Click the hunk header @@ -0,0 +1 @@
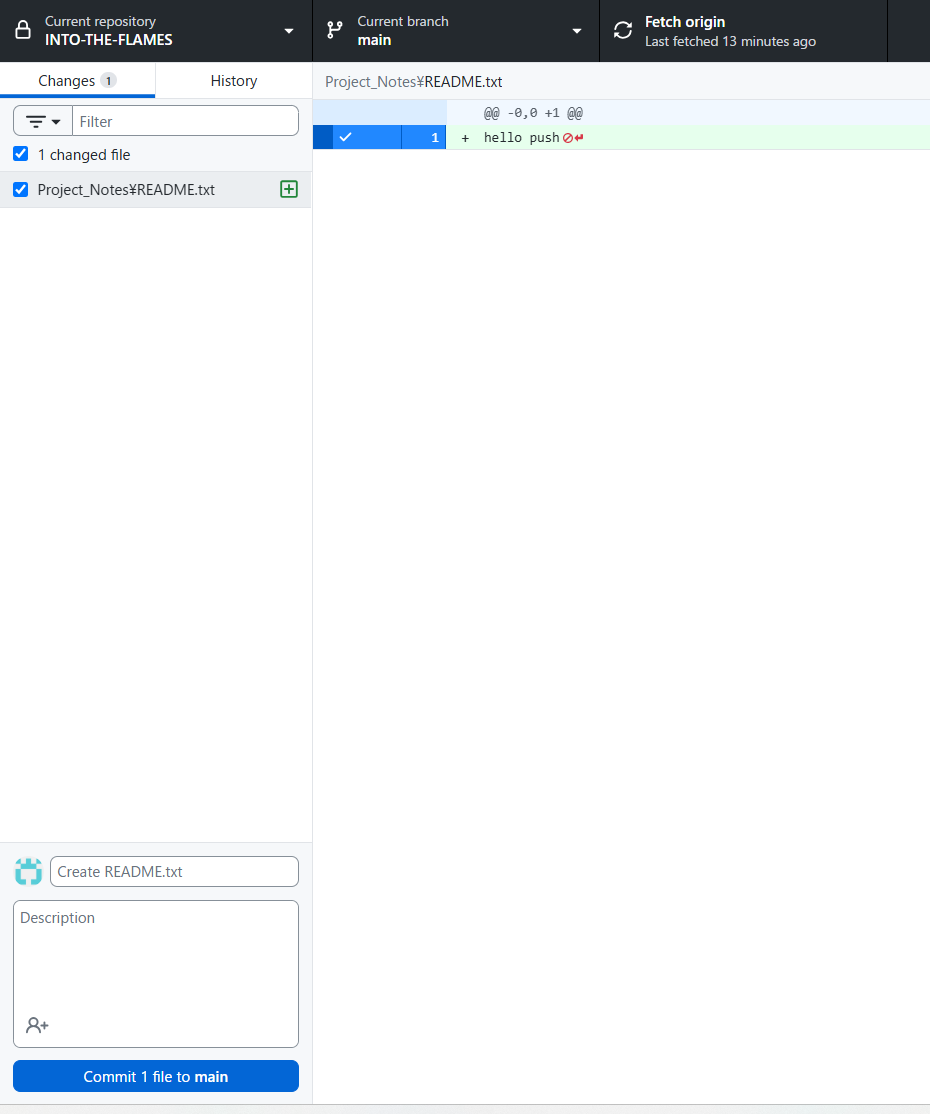 coord(533,113)
